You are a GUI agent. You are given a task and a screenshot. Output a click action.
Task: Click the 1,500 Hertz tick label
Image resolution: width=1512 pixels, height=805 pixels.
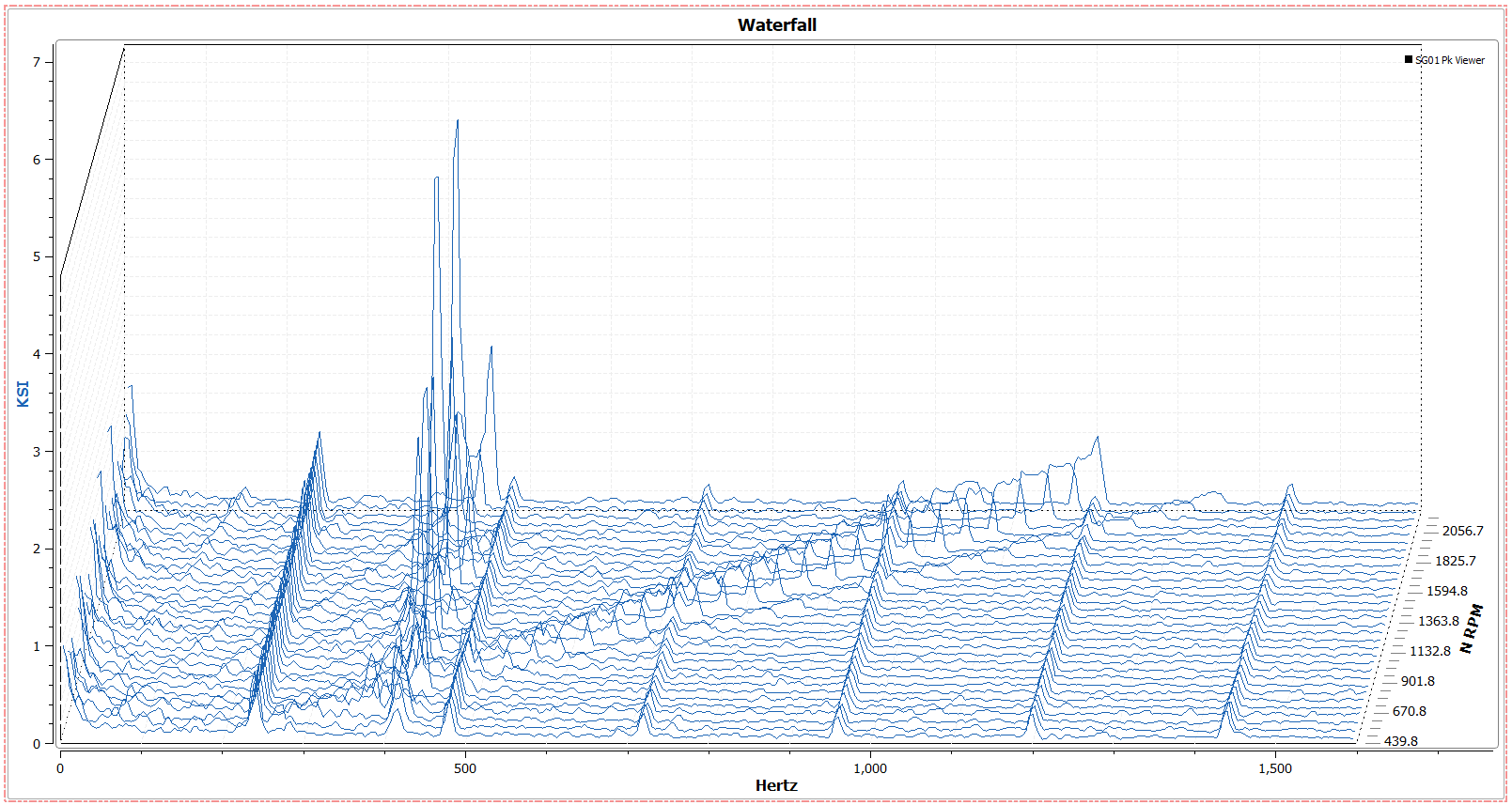(1275, 768)
